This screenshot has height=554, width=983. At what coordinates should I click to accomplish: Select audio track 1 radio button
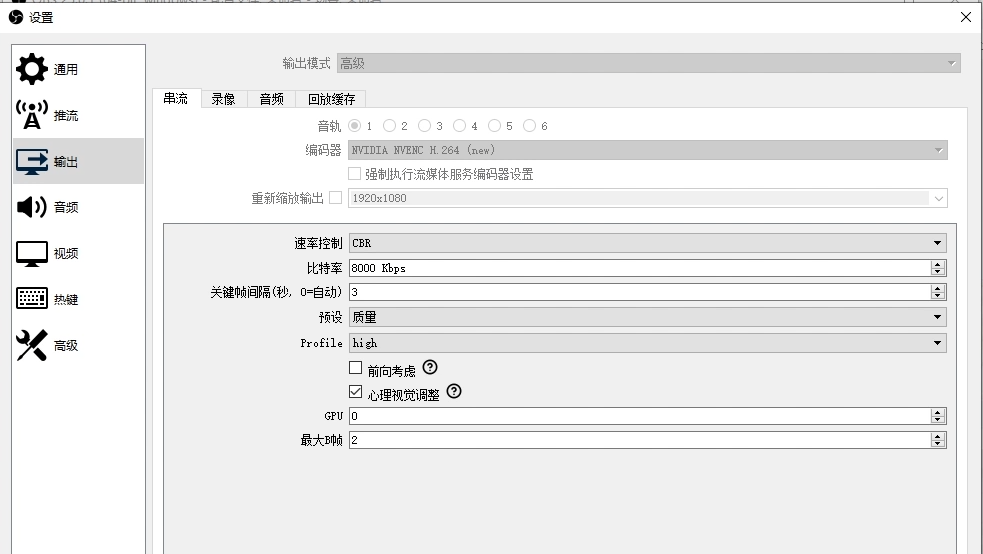tap(355, 126)
